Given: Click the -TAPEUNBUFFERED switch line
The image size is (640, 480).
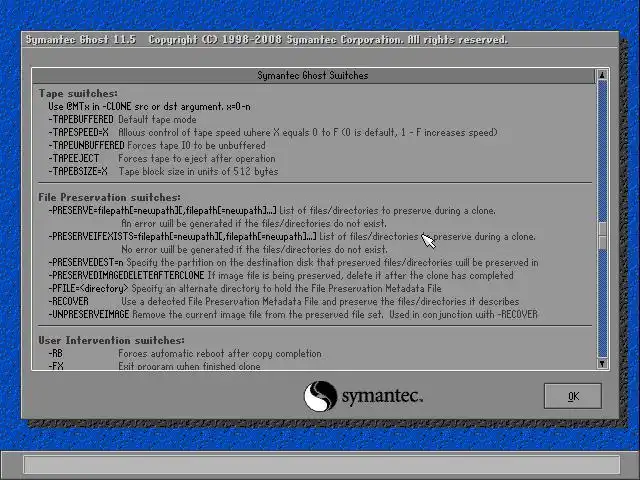Looking at the screenshot, I should [157, 146].
